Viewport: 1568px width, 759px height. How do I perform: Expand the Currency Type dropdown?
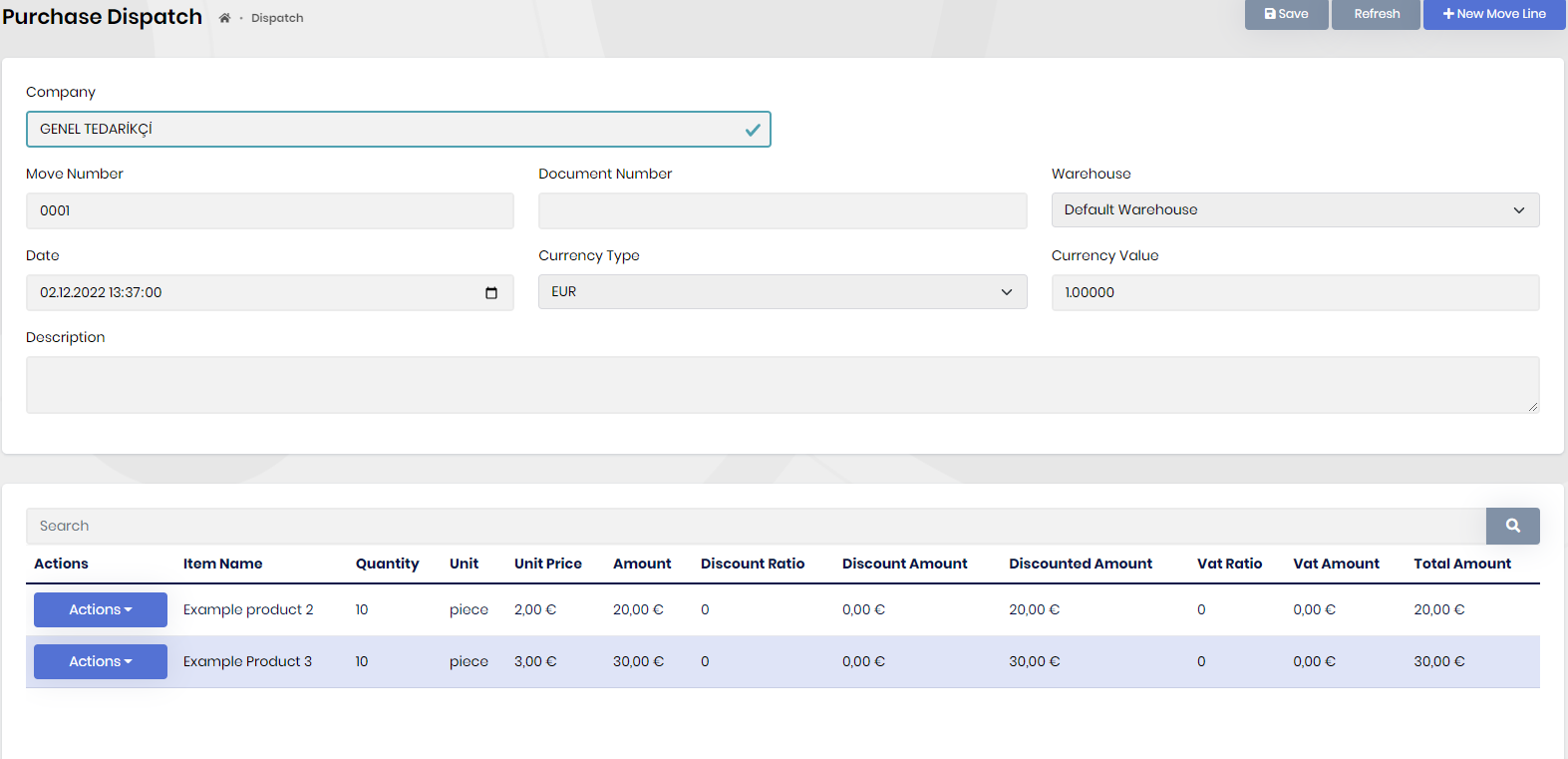[x=783, y=291]
